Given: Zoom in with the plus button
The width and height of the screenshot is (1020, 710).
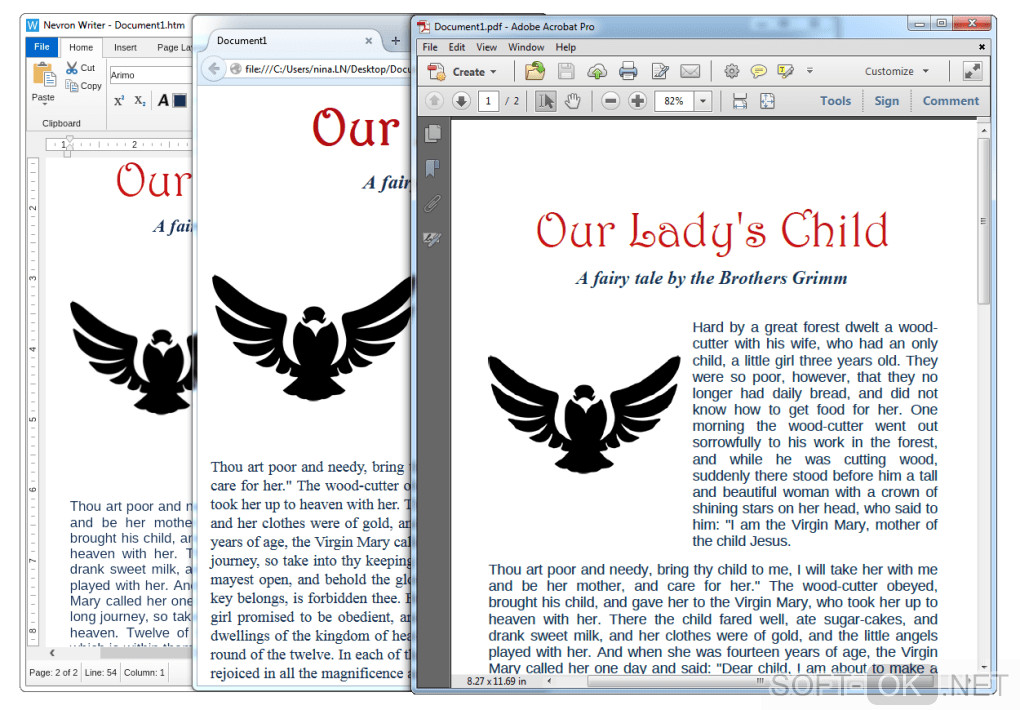Looking at the screenshot, I should coord(638,101).
